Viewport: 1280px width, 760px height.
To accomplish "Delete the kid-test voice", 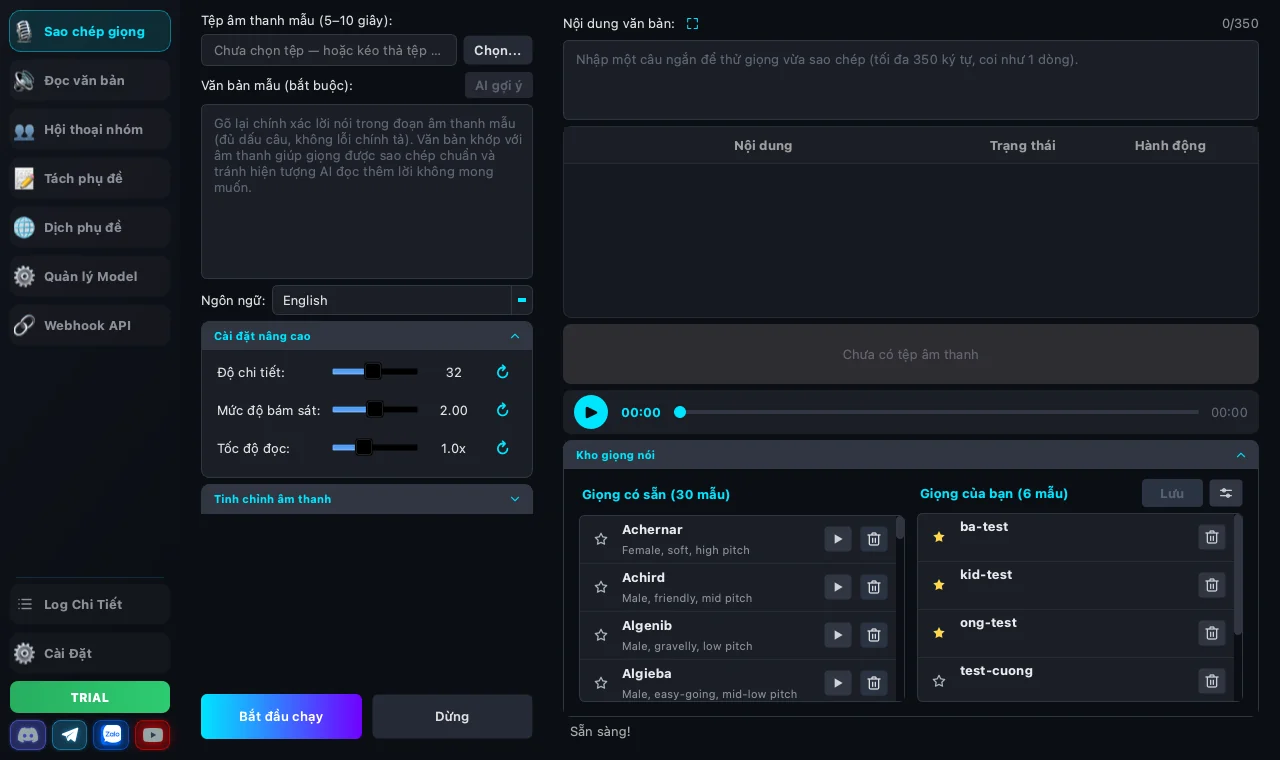I will point(1212,585).
